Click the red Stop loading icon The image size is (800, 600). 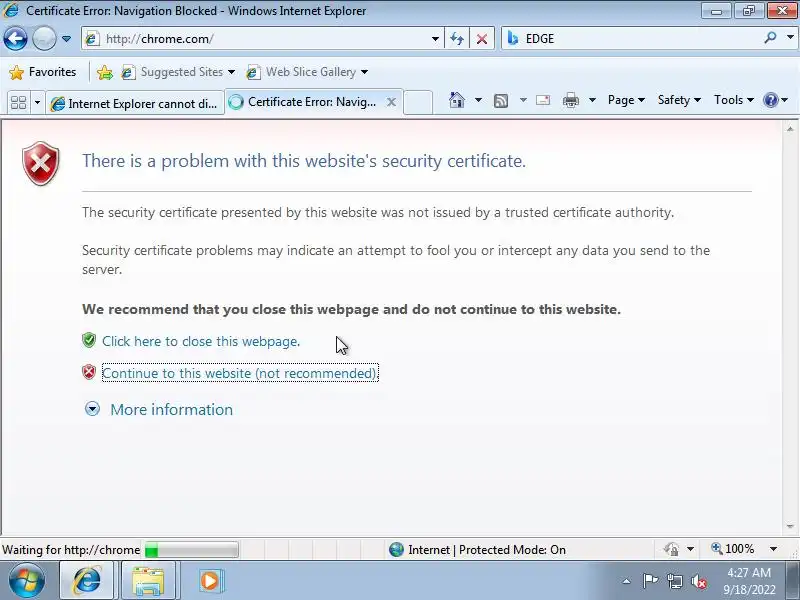(482, 39)
